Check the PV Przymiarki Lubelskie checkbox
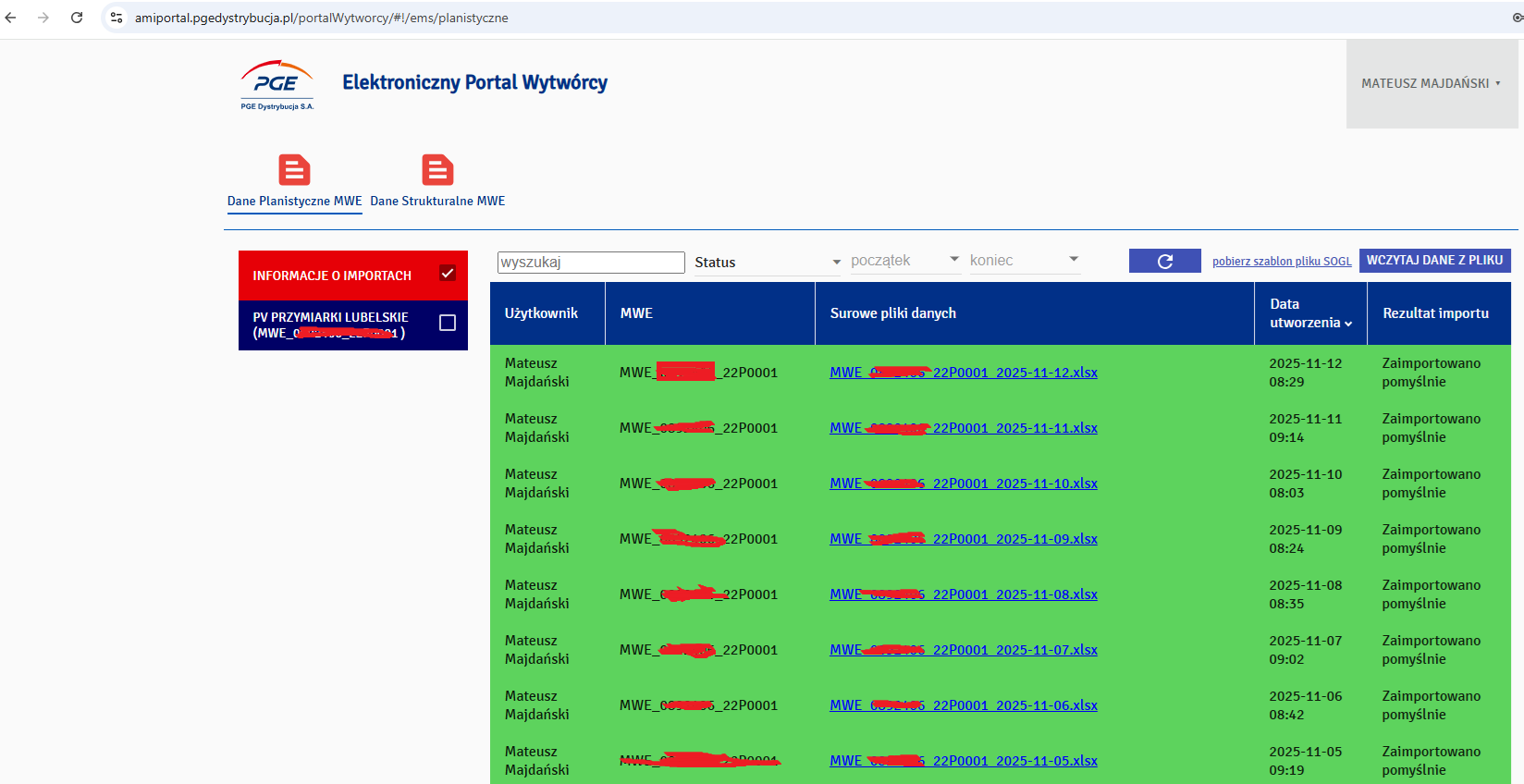Screen dimensions: 1524x784 tap(448, 323)
